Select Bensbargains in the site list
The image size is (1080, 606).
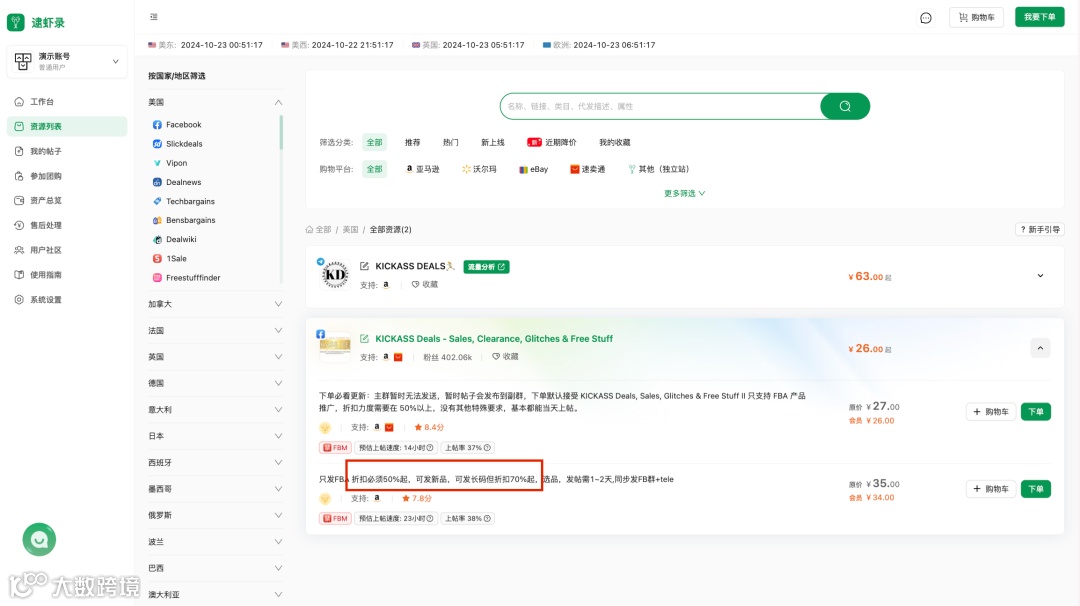click(184, 220)
